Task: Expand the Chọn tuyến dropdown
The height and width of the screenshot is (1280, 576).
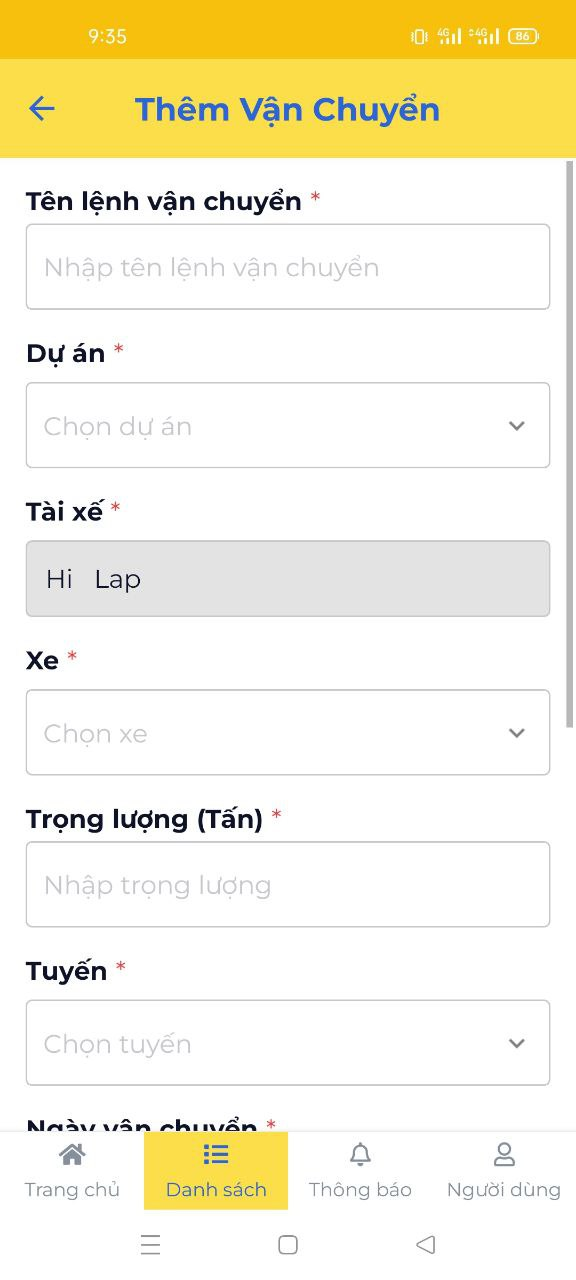Action: tap(288, 1043)
